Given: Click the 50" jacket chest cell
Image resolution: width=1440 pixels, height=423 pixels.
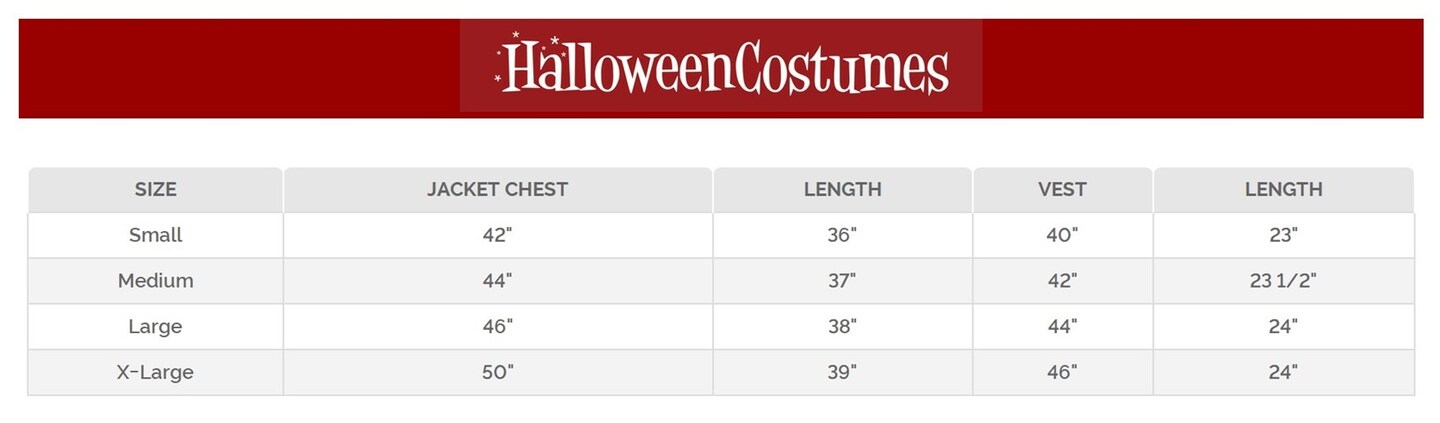Looking at the screenshot, I should (497, 373).
